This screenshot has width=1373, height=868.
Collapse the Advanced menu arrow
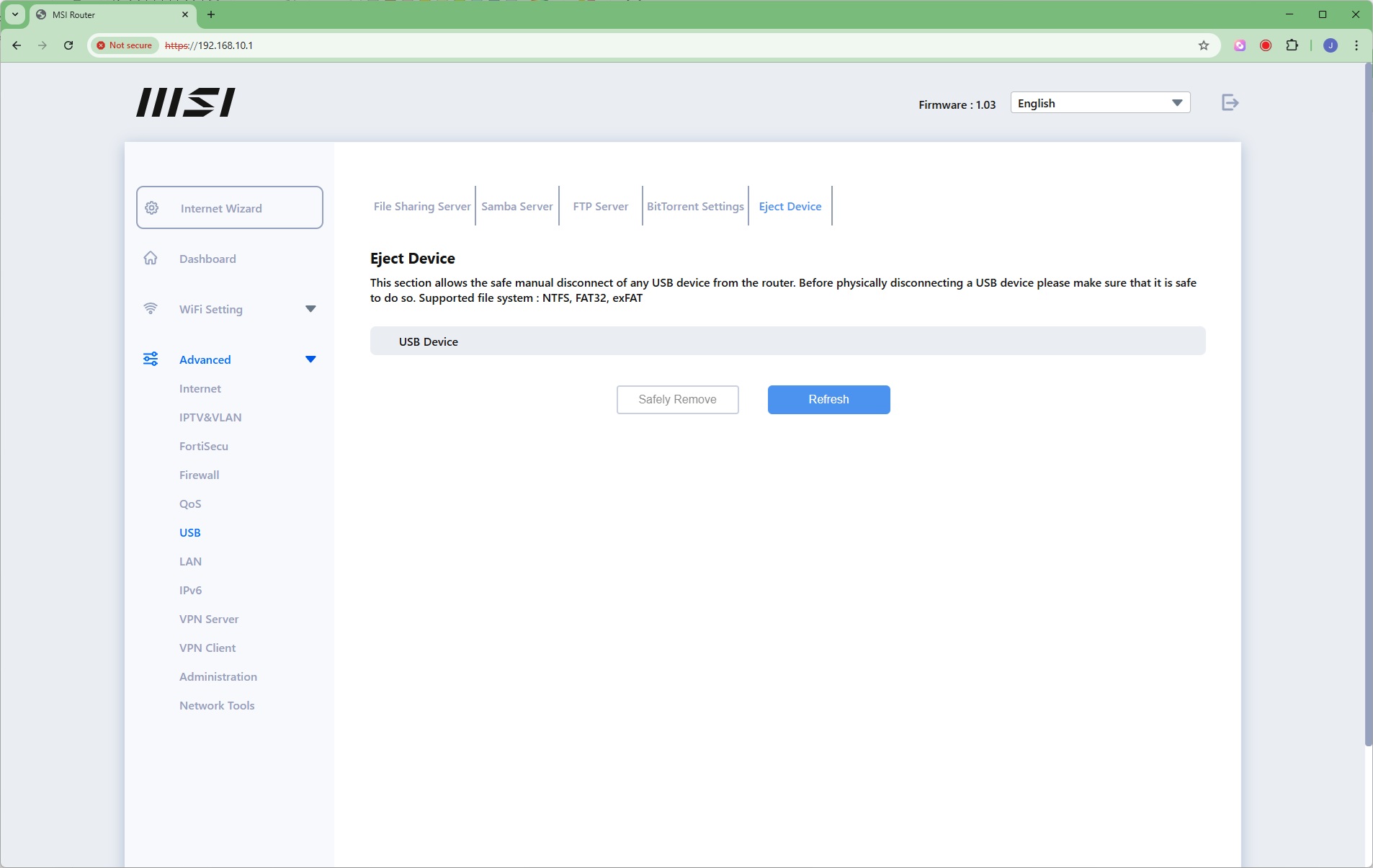[x=310, y=359]
